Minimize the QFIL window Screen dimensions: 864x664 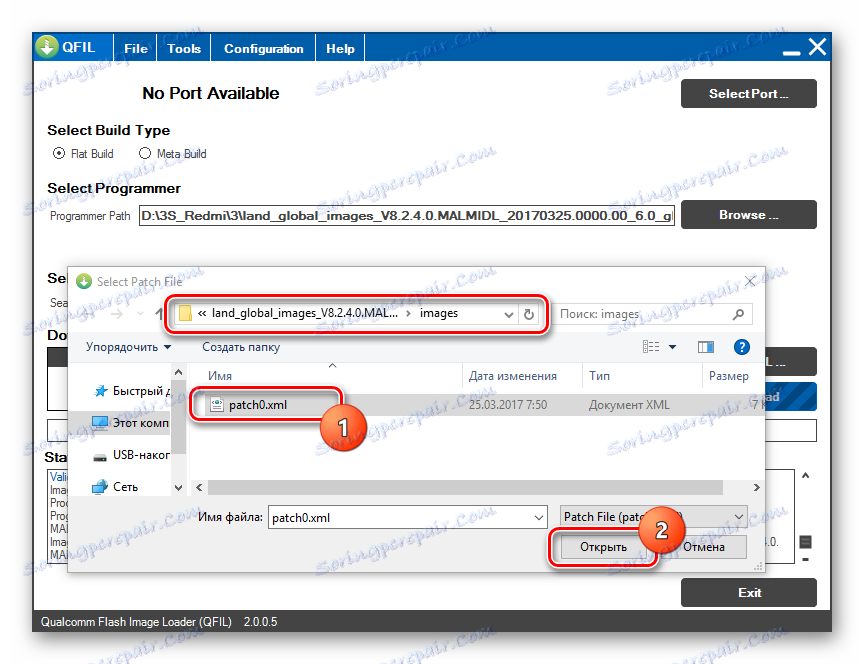791,53
